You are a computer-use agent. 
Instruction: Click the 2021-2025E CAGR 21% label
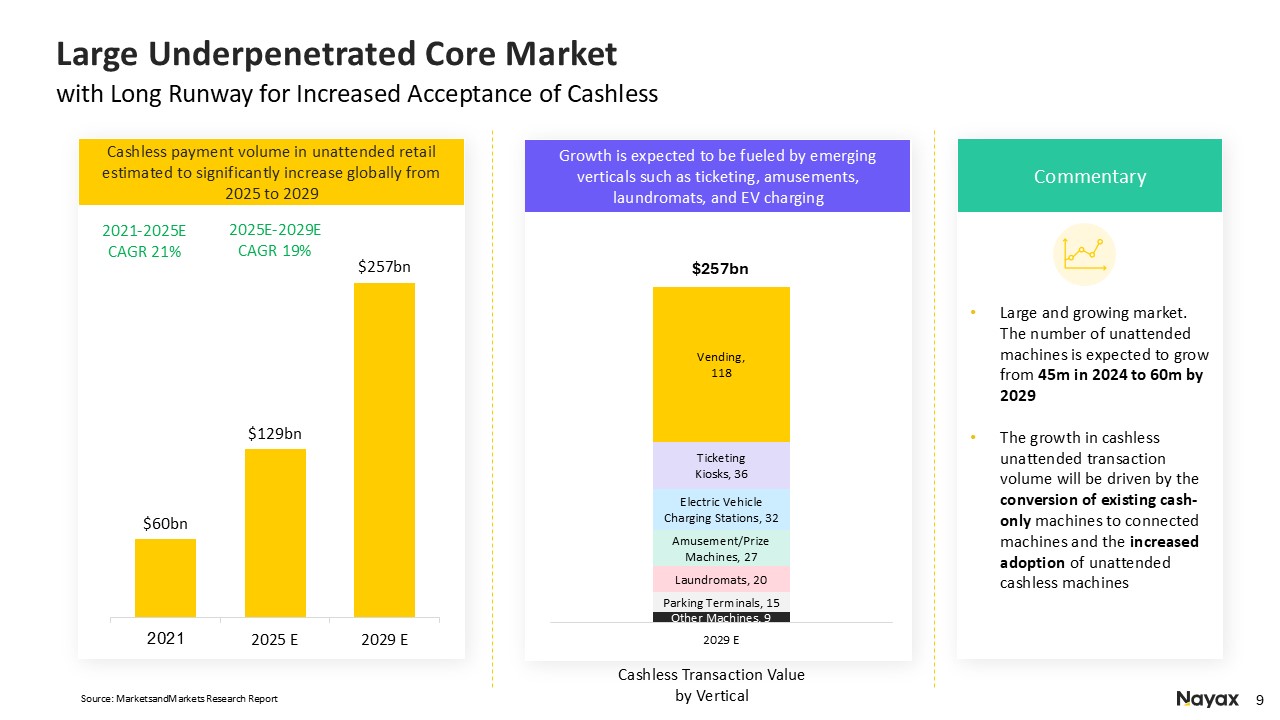tap(144, 241)
